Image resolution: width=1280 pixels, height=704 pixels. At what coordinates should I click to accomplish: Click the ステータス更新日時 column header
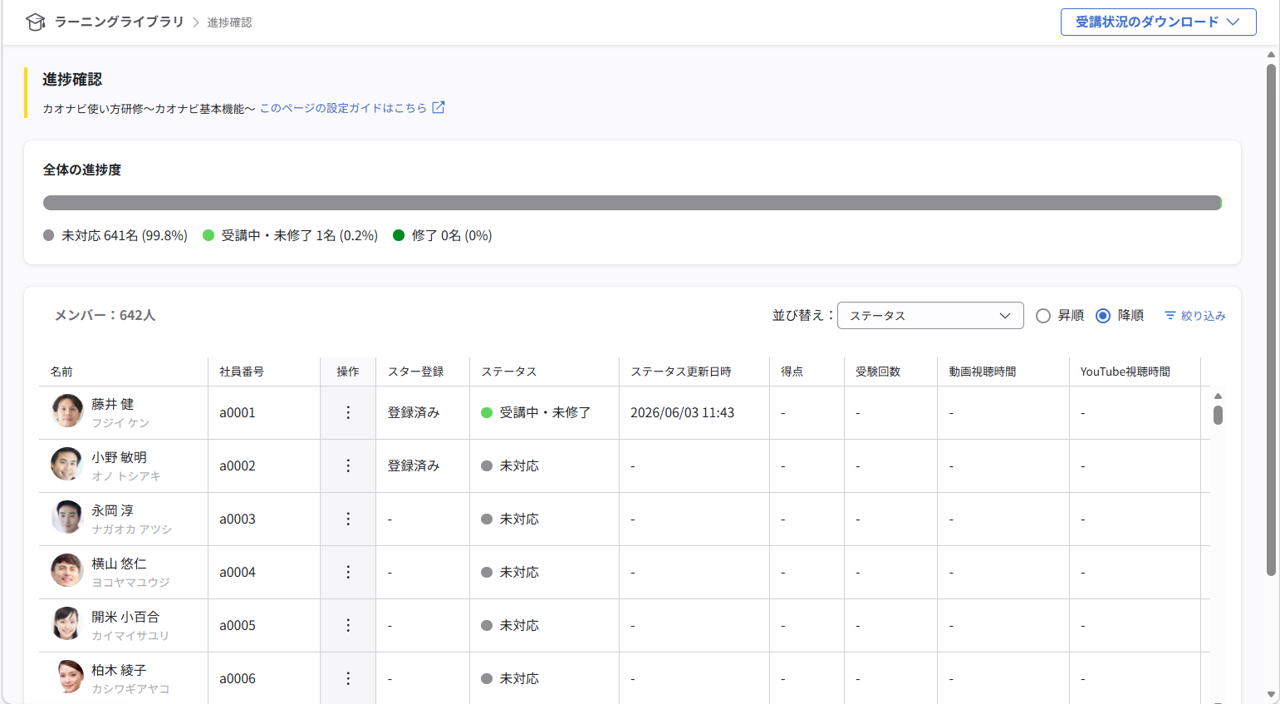pos(681,372)
